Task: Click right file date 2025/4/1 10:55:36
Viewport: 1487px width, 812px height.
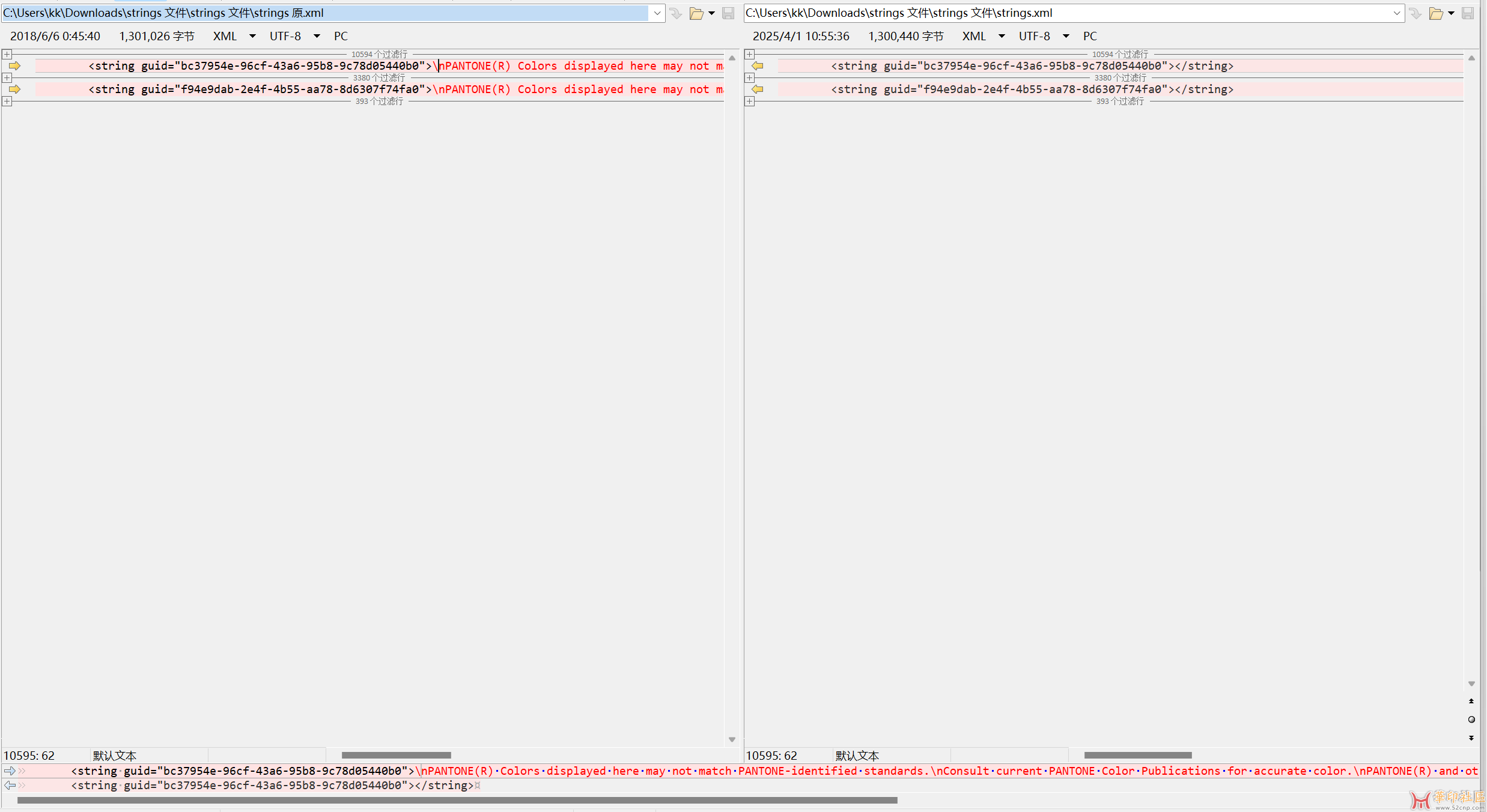Action: coord(801,36)
